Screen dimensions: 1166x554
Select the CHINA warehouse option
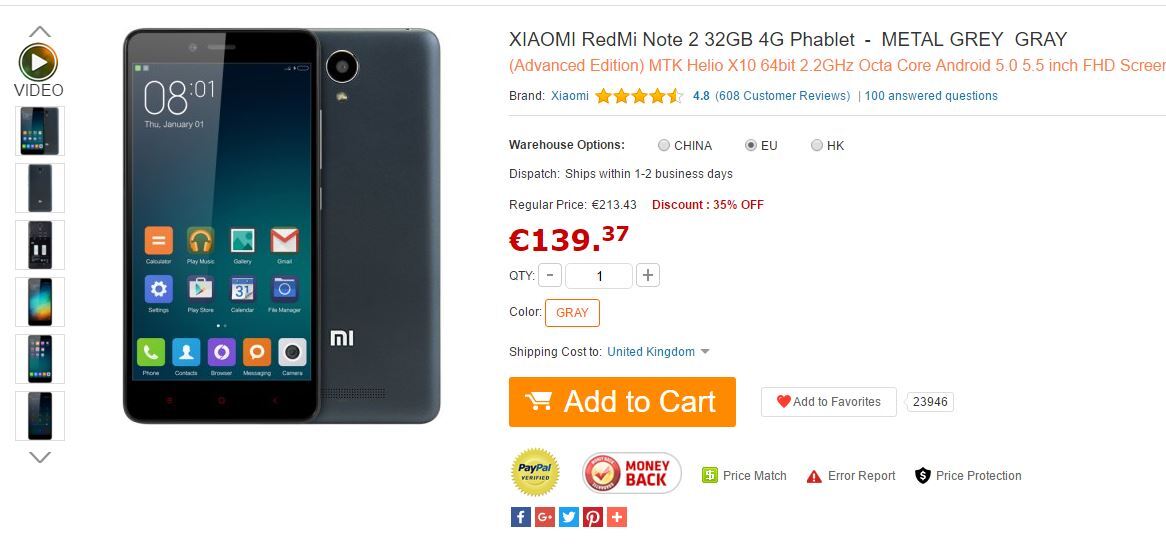(x=664, y=146)
